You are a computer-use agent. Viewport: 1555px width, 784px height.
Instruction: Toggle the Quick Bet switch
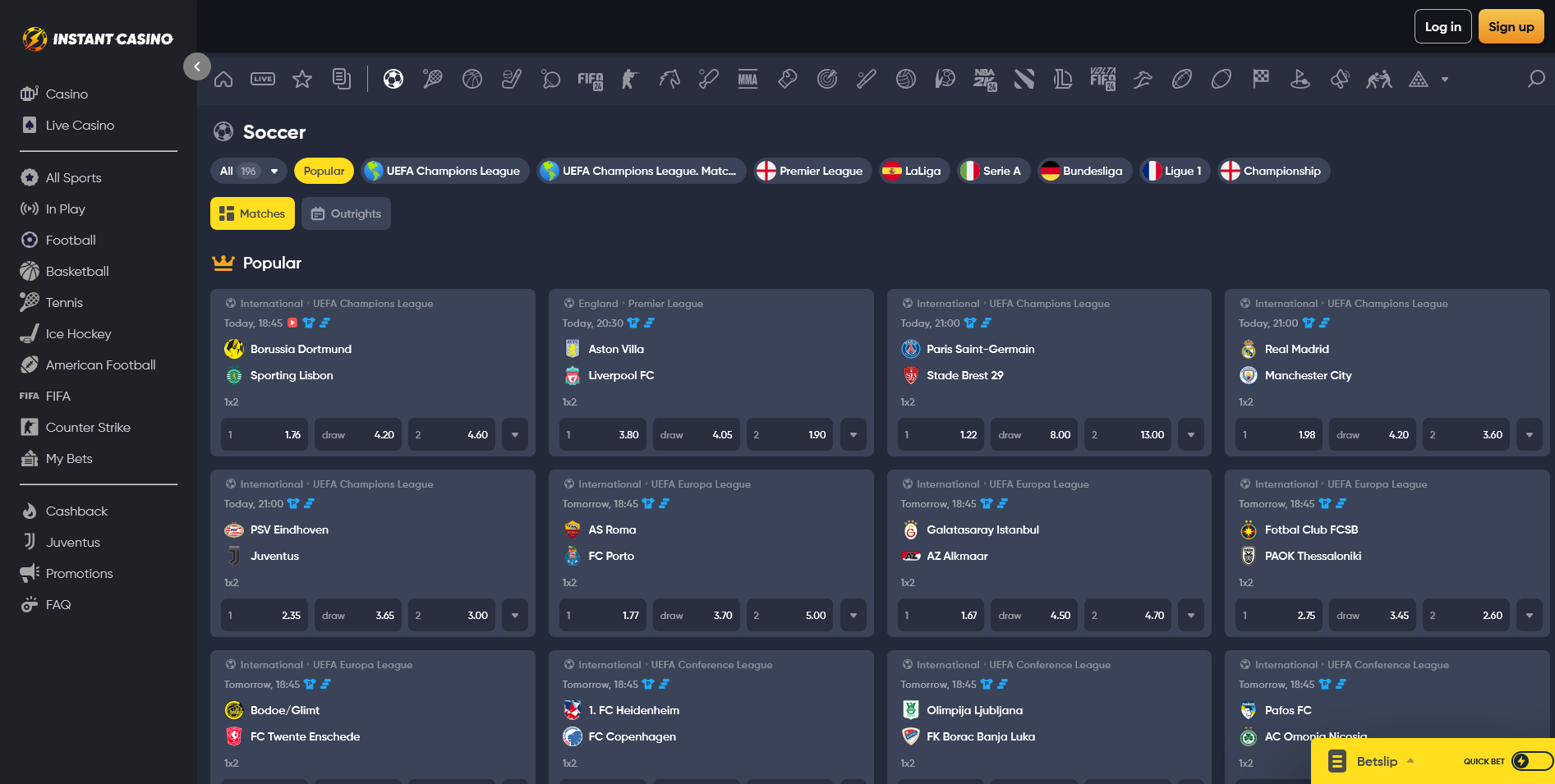pyautogui.click(x=1532, y=761)
